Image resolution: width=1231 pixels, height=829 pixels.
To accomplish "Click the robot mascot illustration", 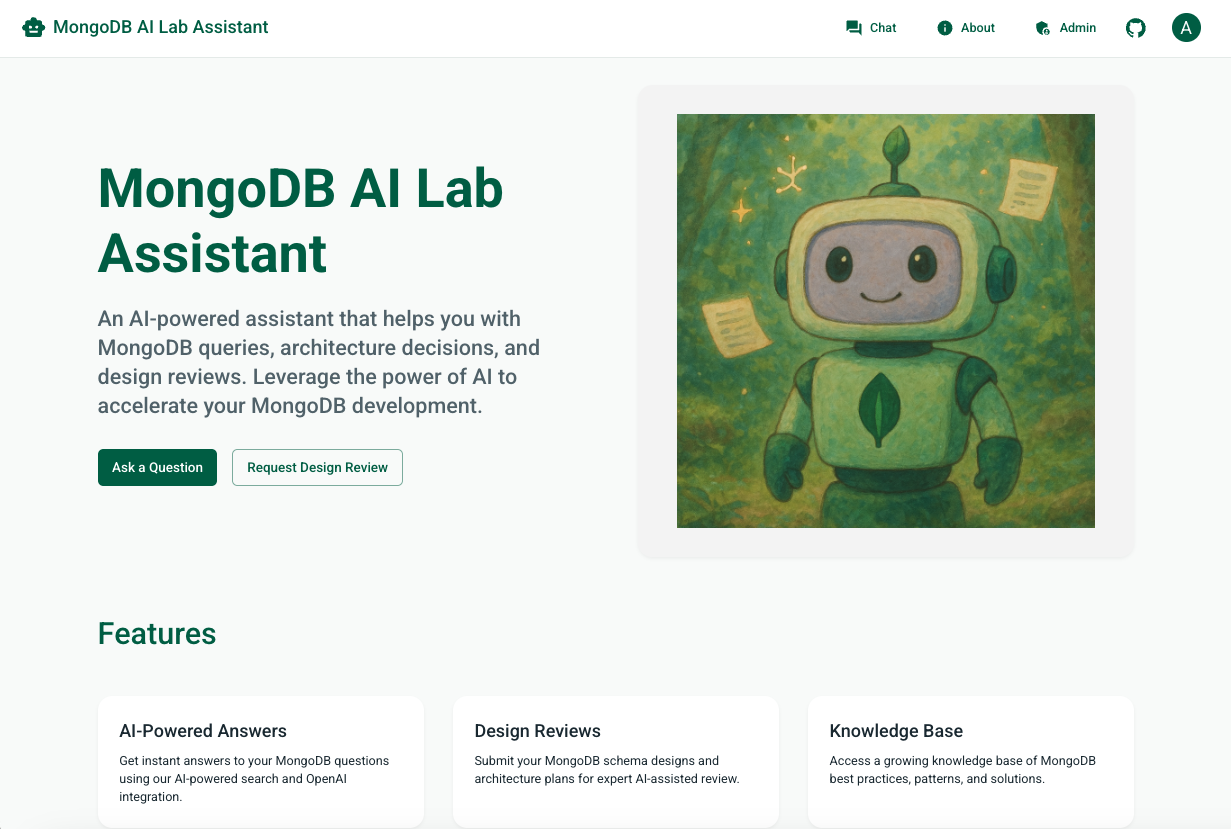I will click(886, 321).
